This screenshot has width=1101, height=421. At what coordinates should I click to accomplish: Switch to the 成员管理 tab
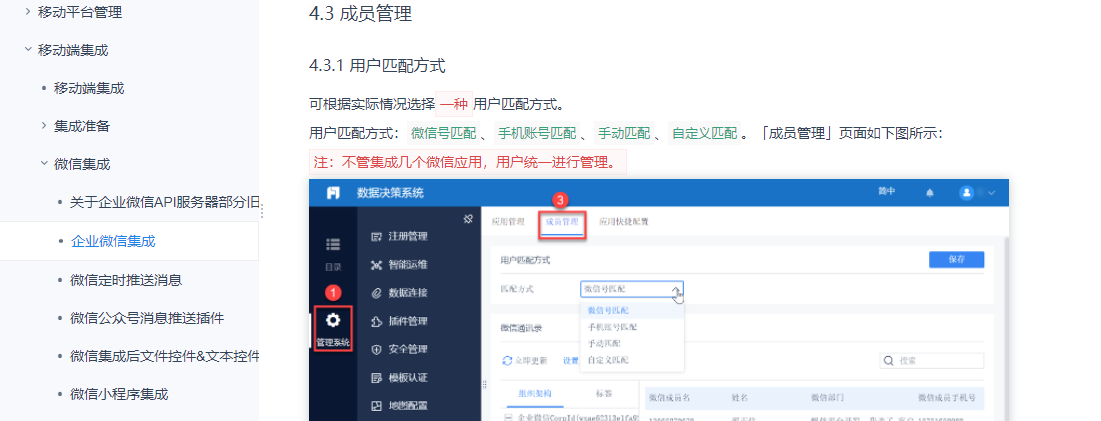[x=562, y=222]
